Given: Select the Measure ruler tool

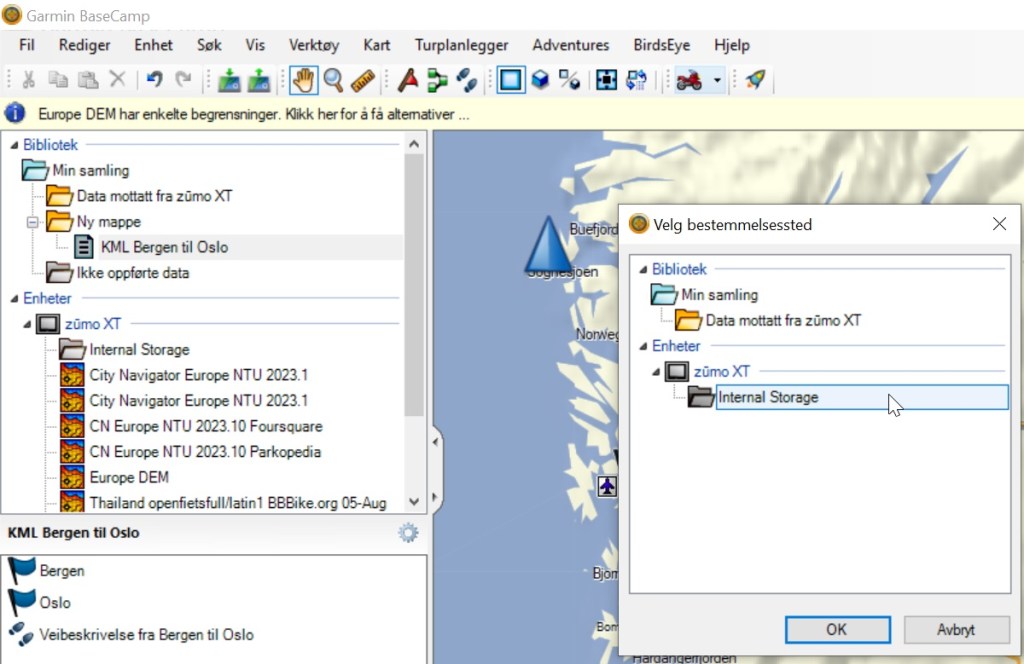Looking at the screenshot, I should click(x=362, y=80).
